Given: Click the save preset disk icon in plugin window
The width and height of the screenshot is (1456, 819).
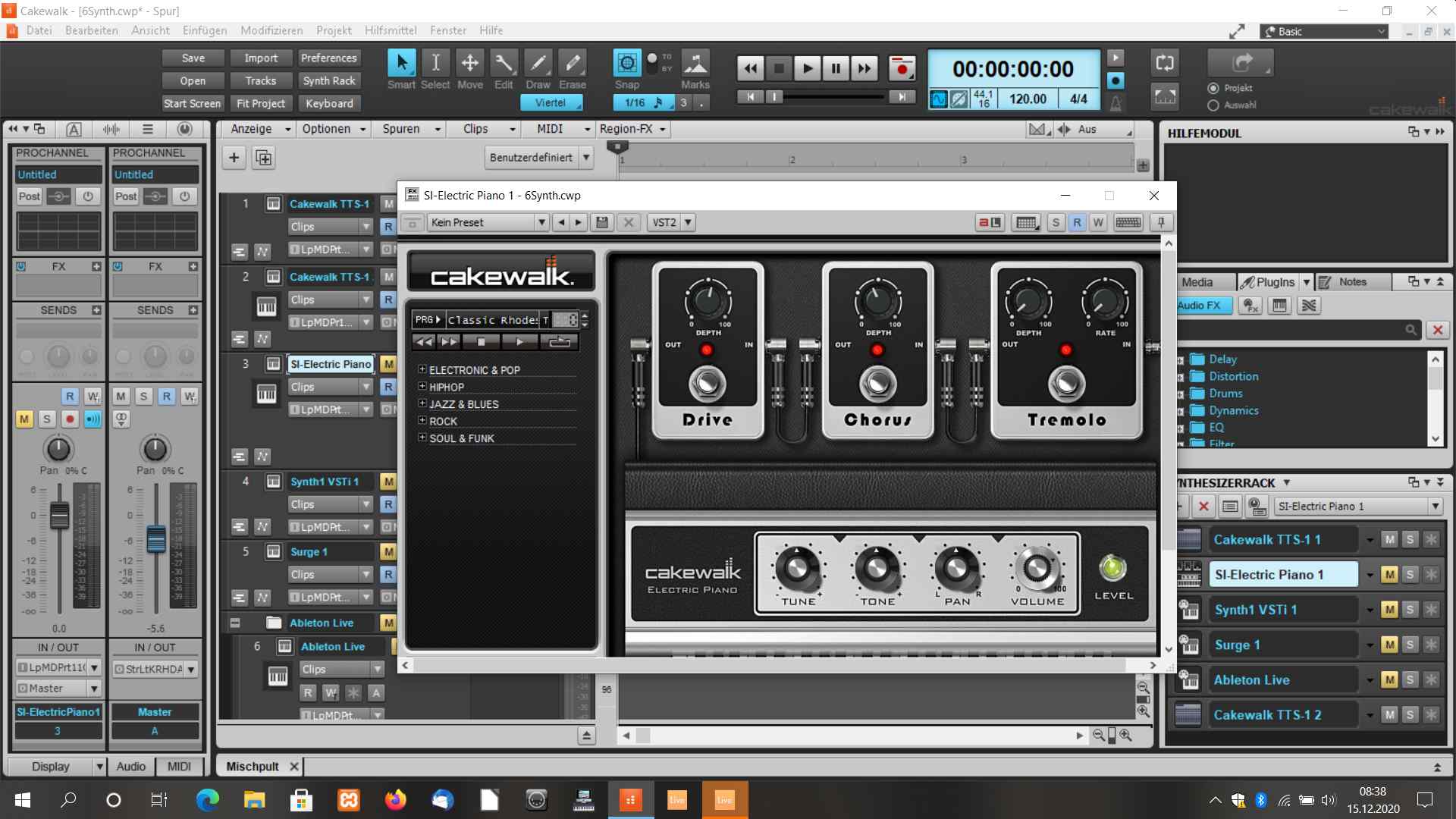Looking at the screenshot, I should (x=602, y=222).
